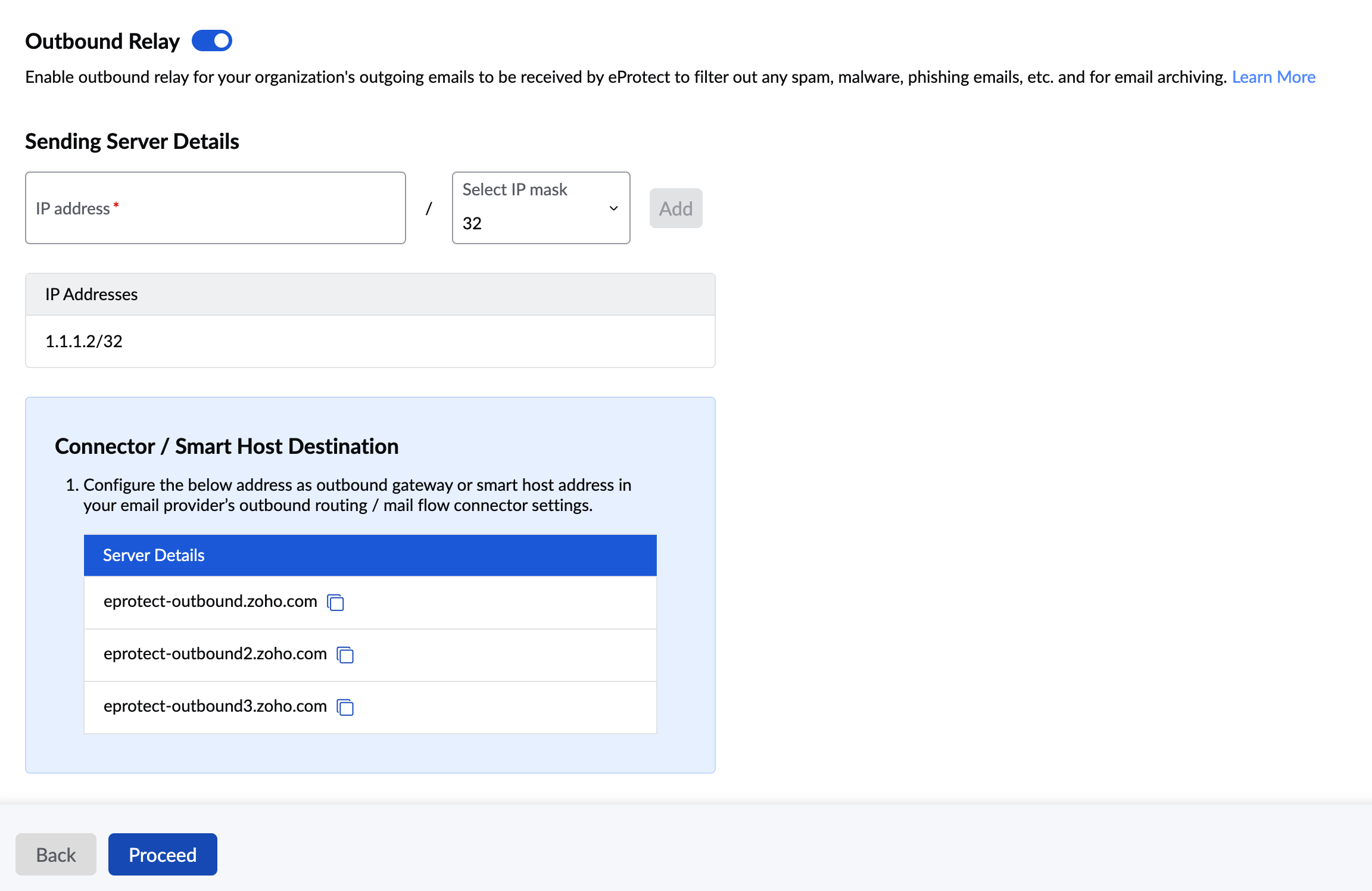Click Add after entering IP address
The height and width of the screenshot is (891, 1372).
coord(676,207)
